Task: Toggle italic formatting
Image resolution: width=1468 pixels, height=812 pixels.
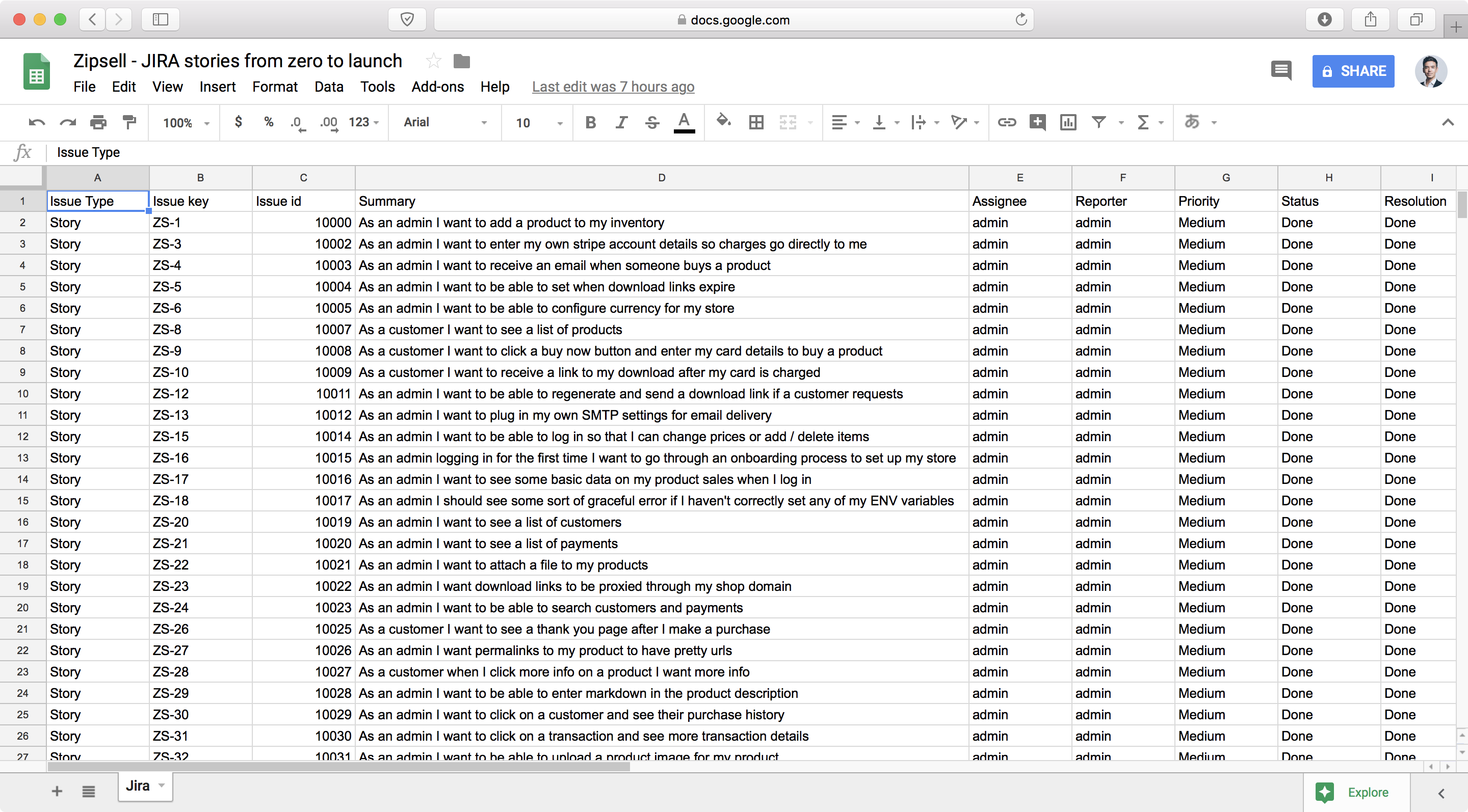Action: tap(621, 122)
